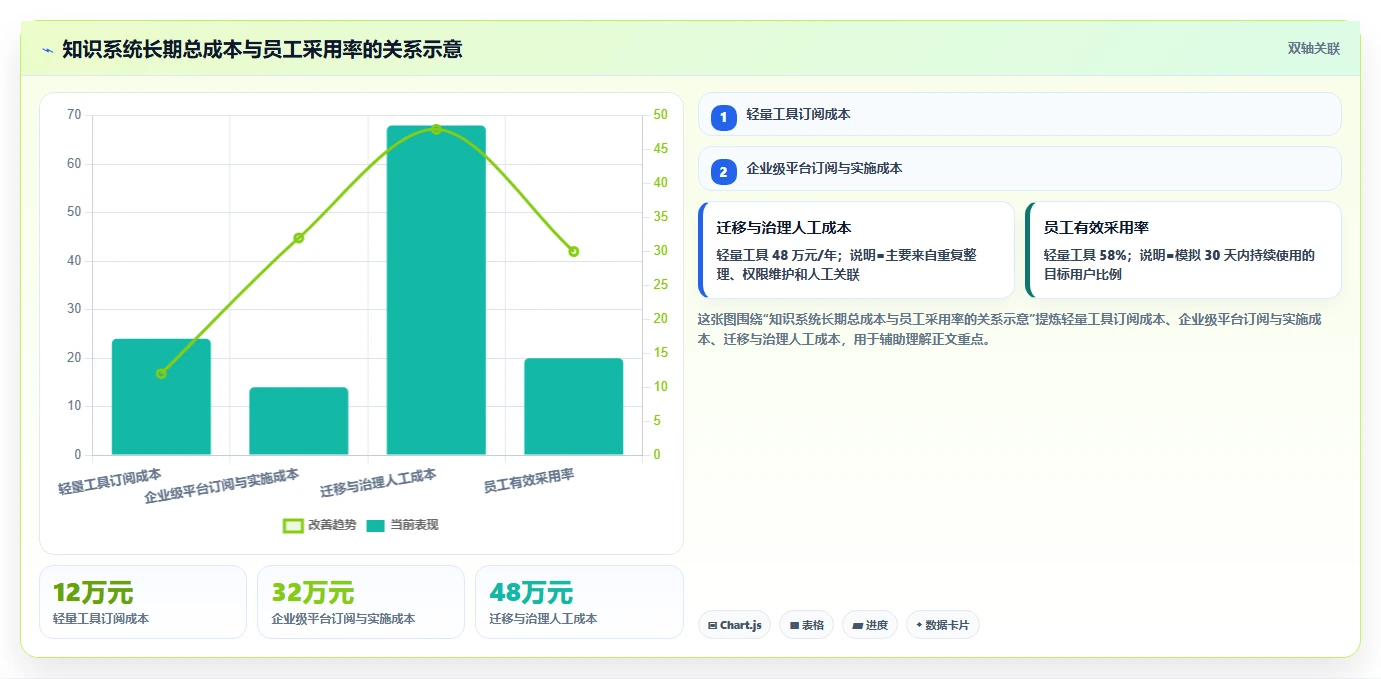Image resolution: width=1381 pixels, height=679 pixels.
Task: Click the icon inside Chart.js chip
Action: 712,625
